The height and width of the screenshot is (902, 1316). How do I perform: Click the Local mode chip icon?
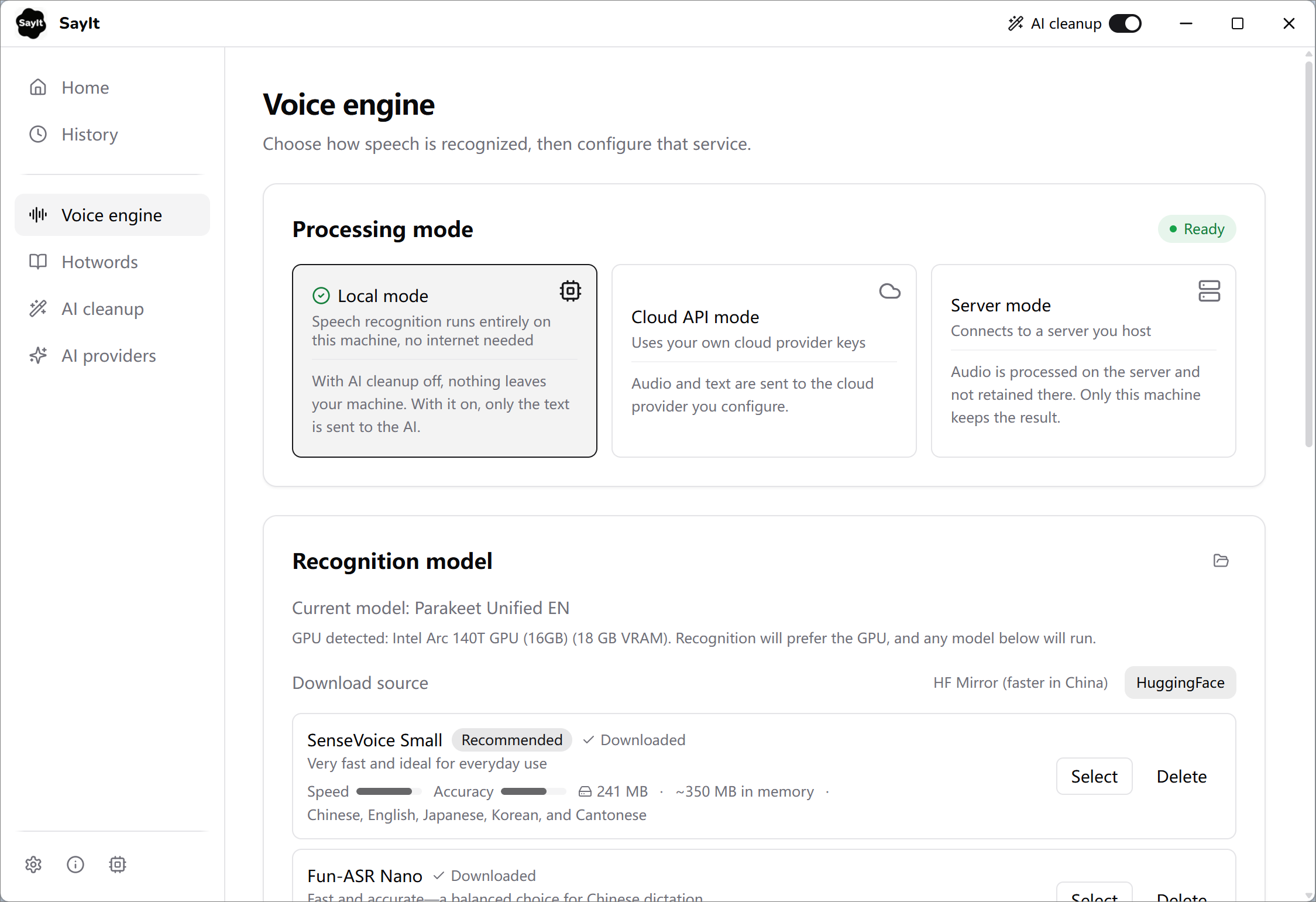571,291
